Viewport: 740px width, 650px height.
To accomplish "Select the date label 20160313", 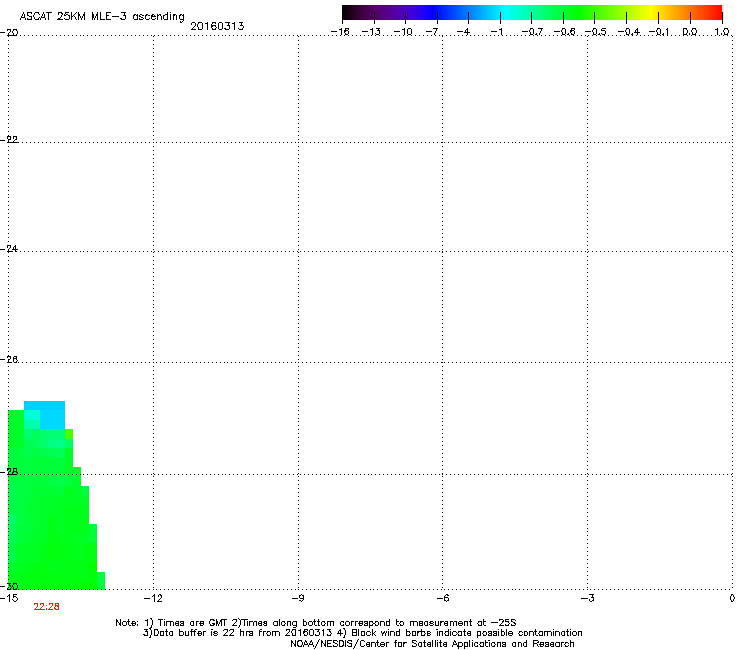I will pyautogui.click(x=217, y=26).
